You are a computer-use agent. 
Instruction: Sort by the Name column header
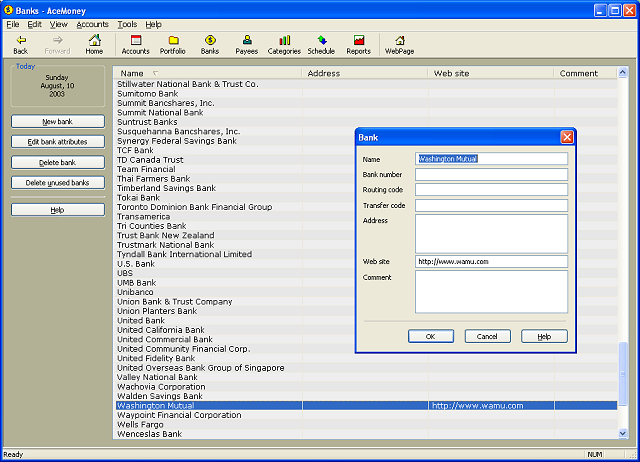click(x=207, y=73)
